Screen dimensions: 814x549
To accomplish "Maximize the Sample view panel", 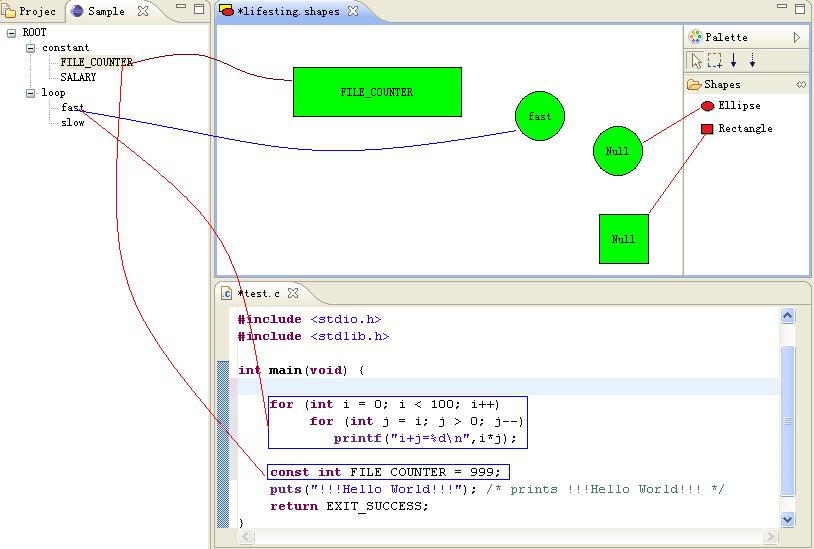I will (x=199, y=9).
